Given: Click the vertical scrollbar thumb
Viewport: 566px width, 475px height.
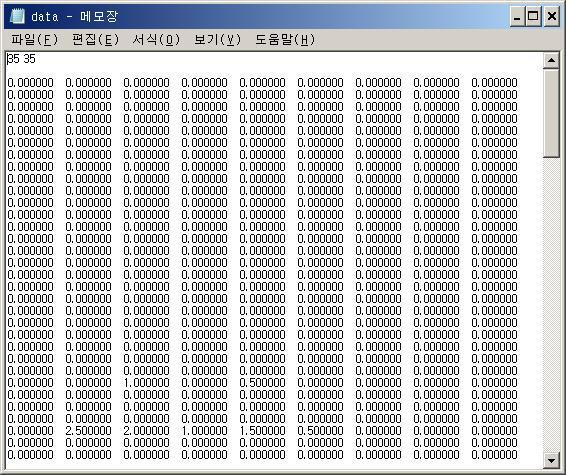Looking at the screenshot, I should tap(551, 113).
